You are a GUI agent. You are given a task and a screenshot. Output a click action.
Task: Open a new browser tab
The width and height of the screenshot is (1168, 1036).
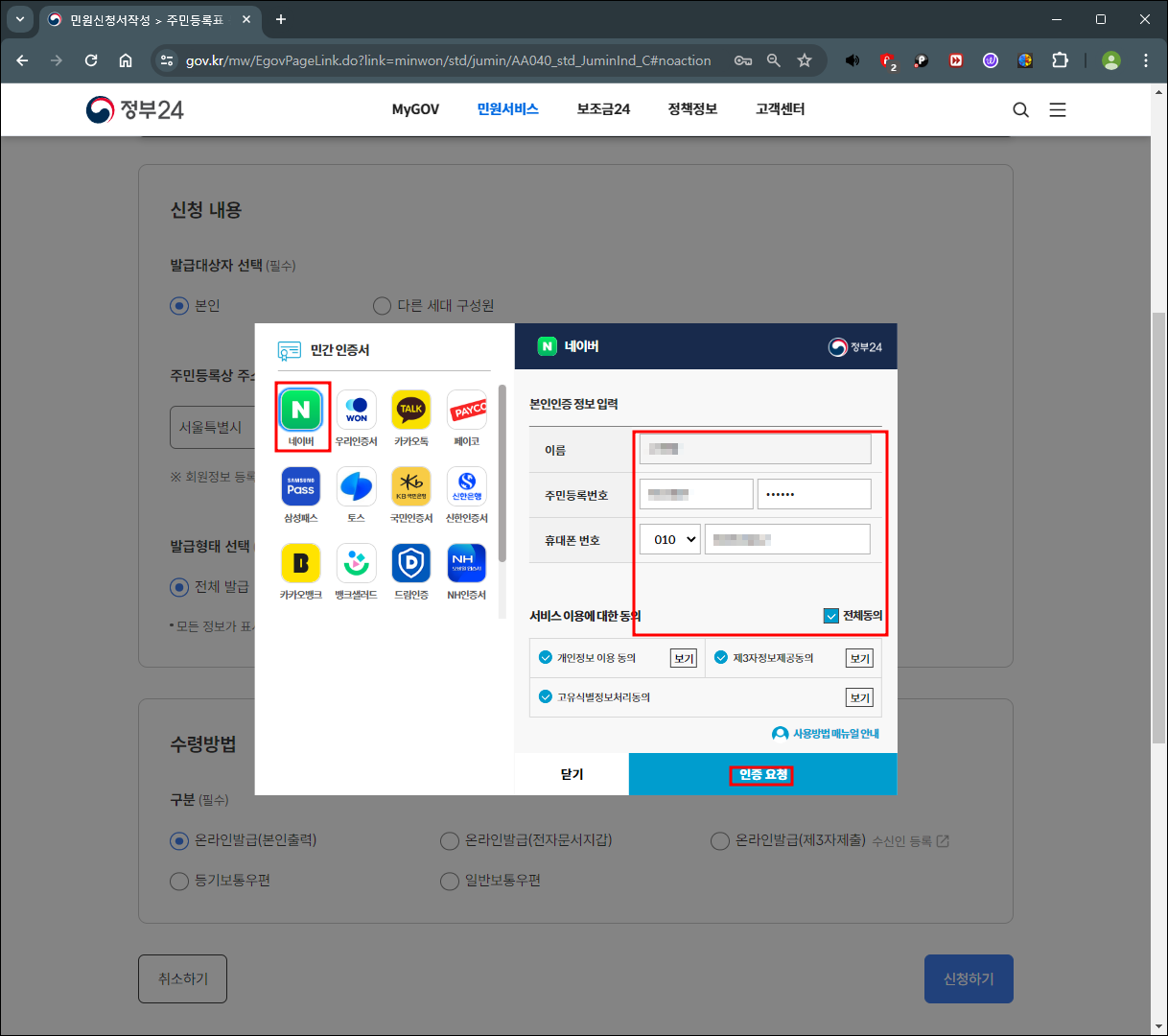click(281, 19)
